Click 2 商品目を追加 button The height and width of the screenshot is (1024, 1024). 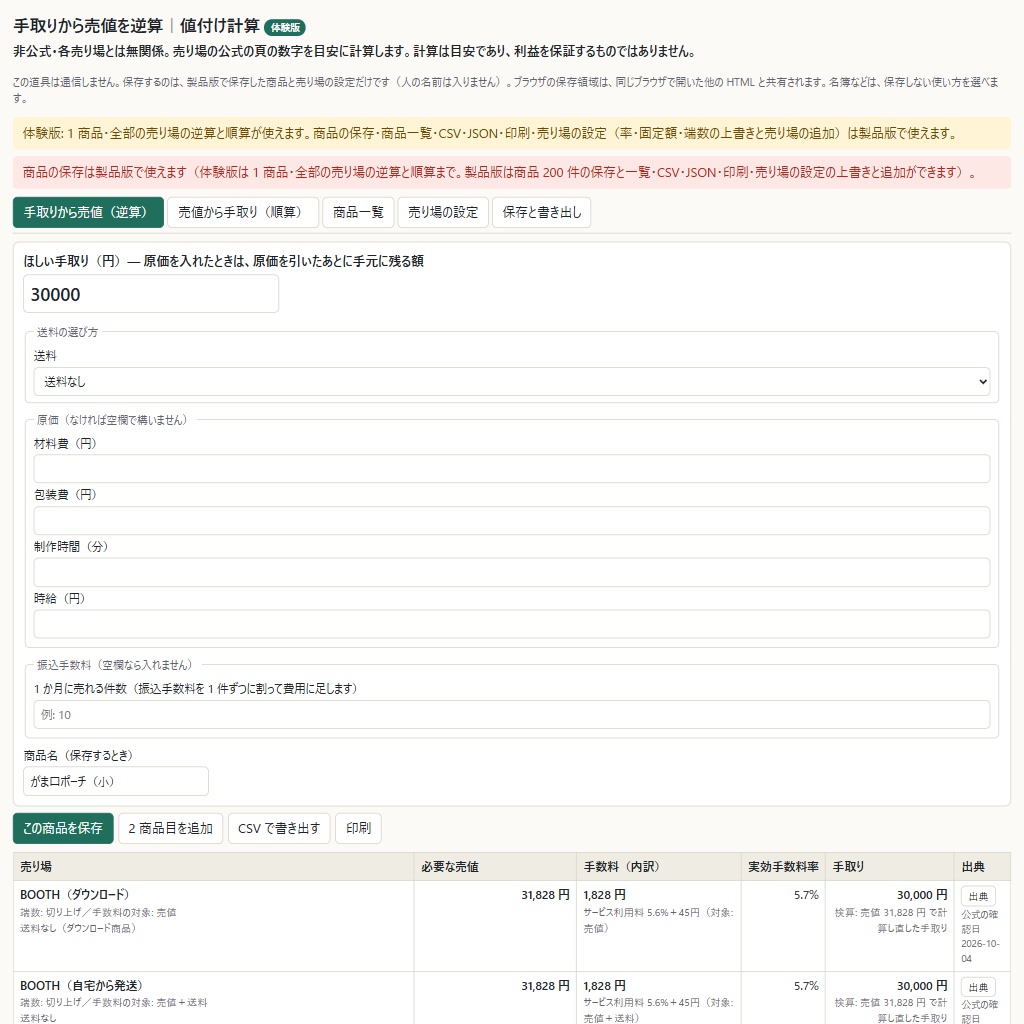point(170,828)
